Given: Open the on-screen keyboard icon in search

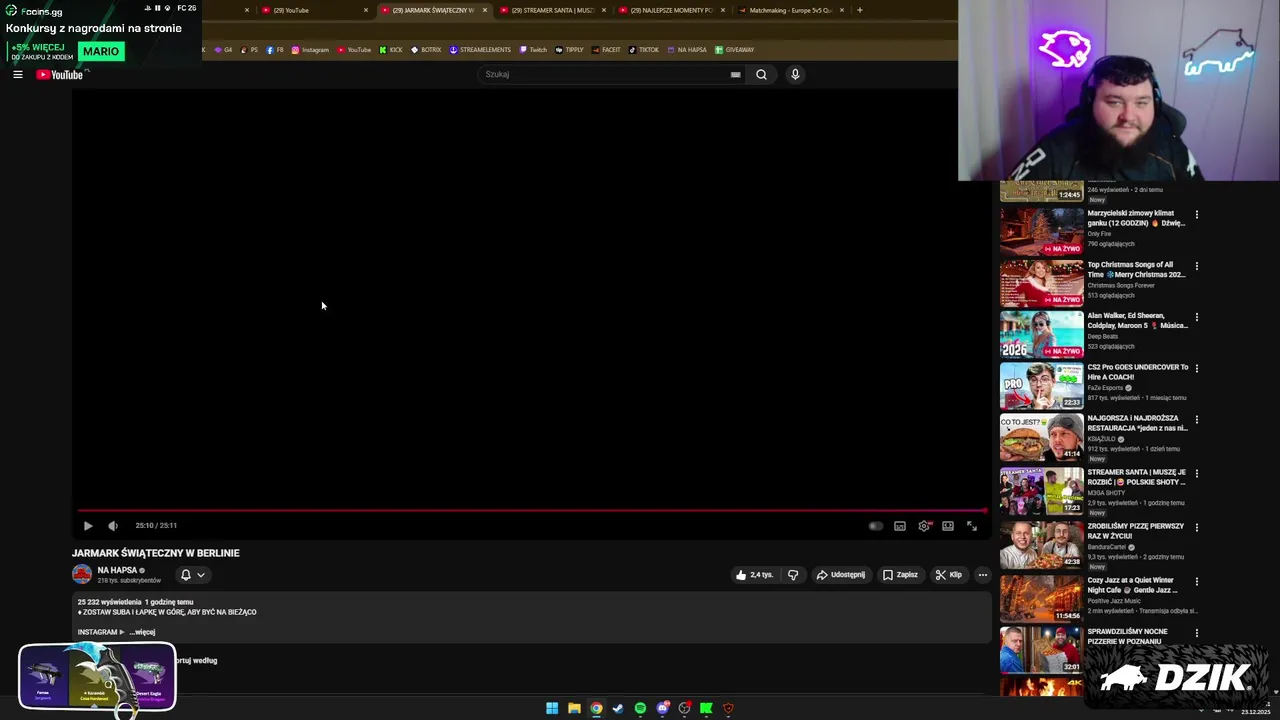Looking at the screenshot, I should tap(735, 74).
